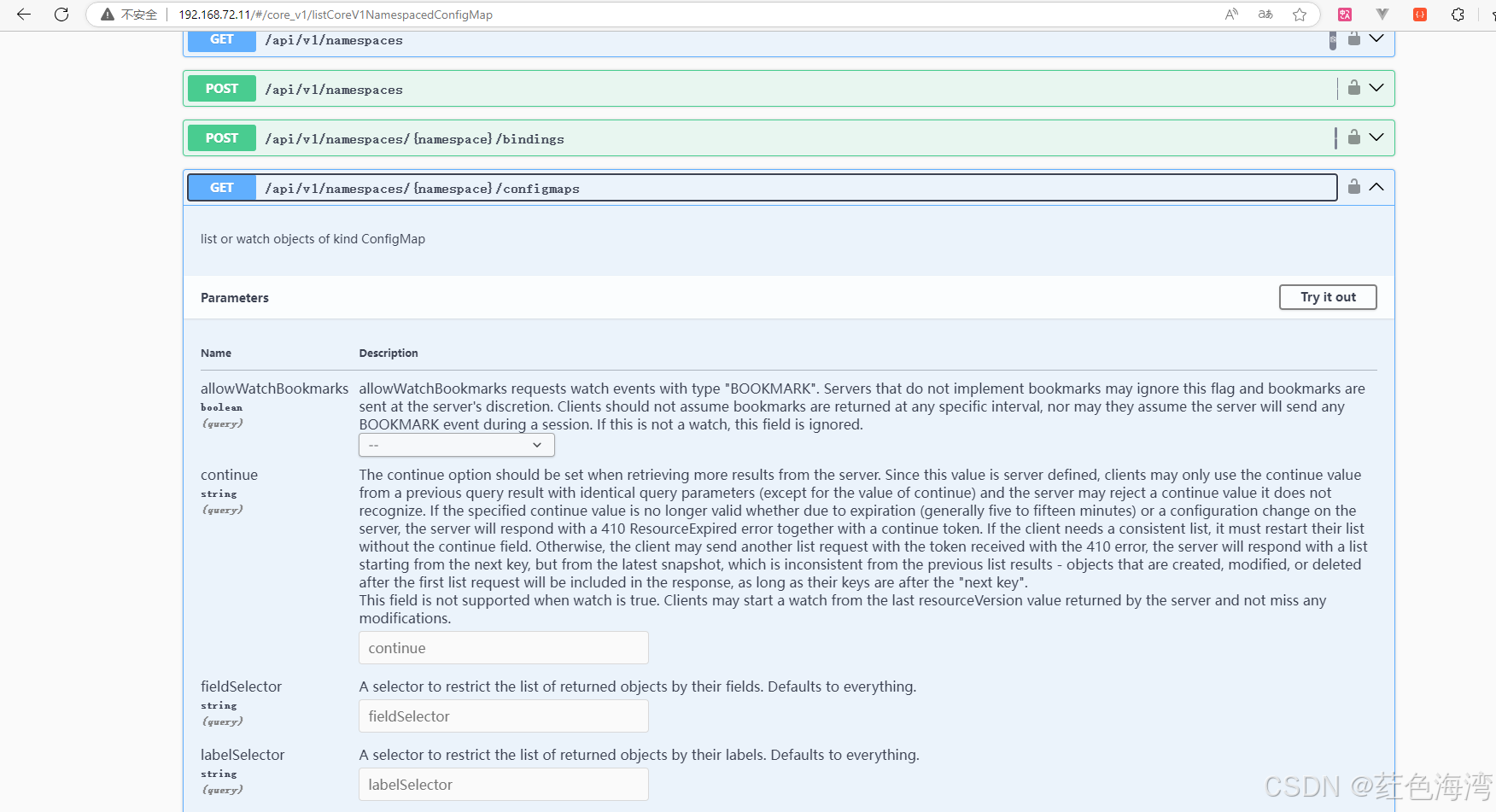Open the gray V-shaped extension icon
The height and width of the screenshot is (812, 1496).
coord(1382,15)
